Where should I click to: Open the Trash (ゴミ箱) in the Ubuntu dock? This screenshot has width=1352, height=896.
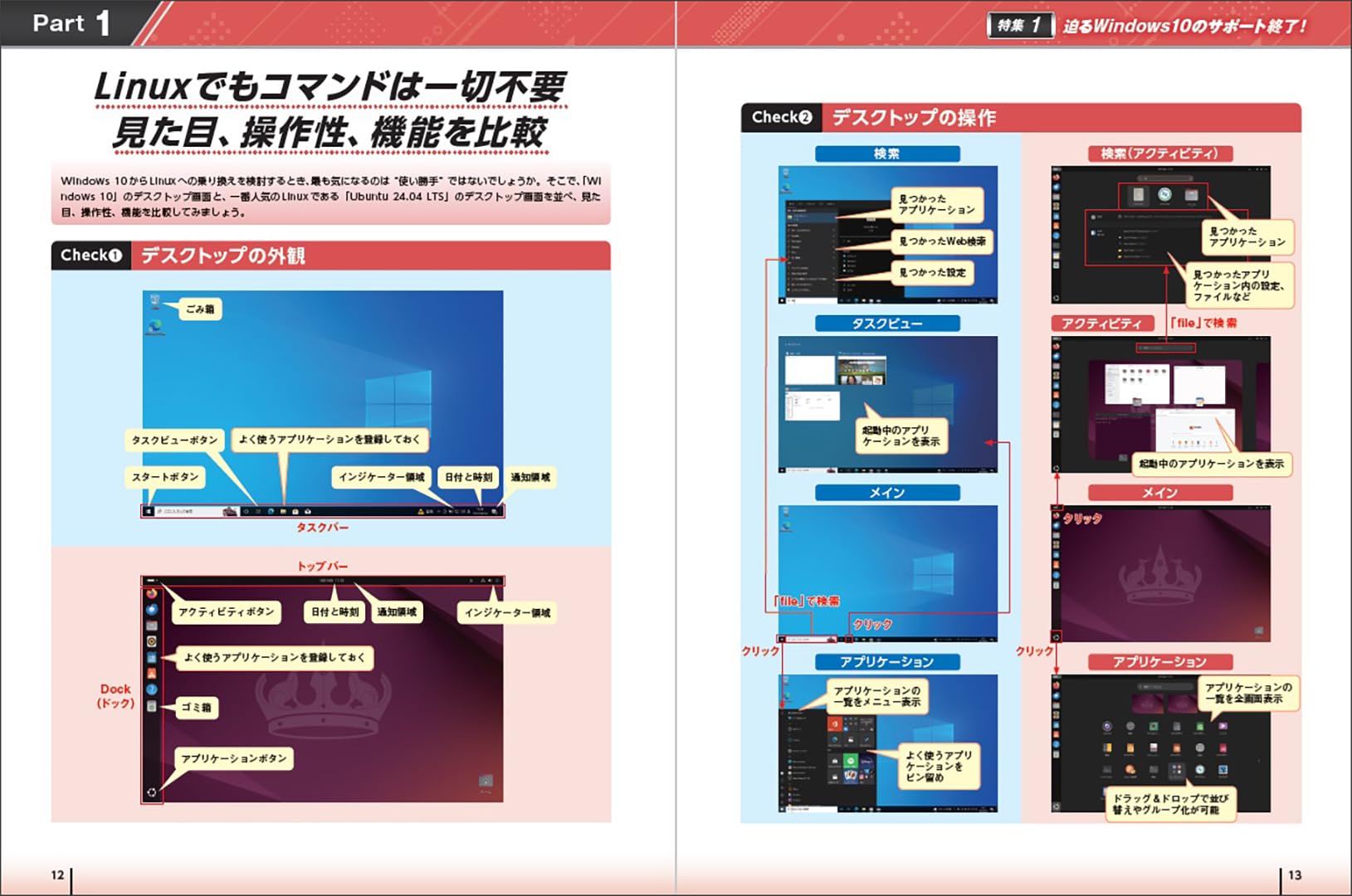[153, 704]
